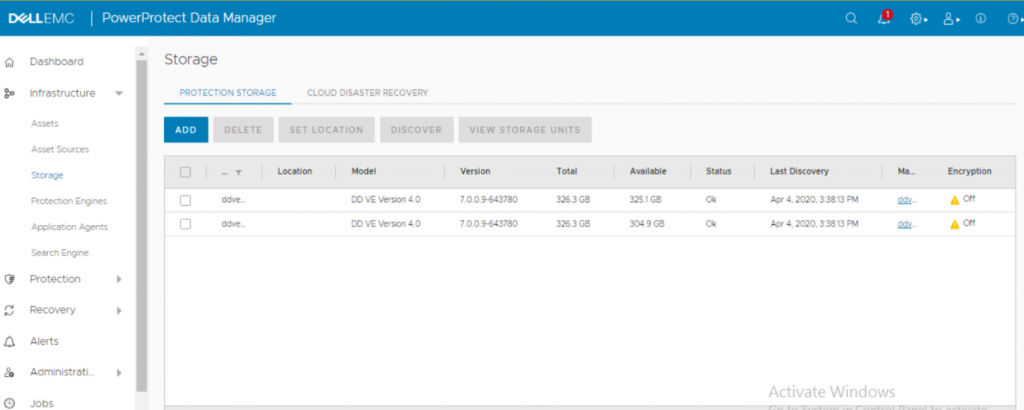This screenshot has width=1024, height=410.
Task: Open Application Agents in sidebar
Action: point(69,227)
